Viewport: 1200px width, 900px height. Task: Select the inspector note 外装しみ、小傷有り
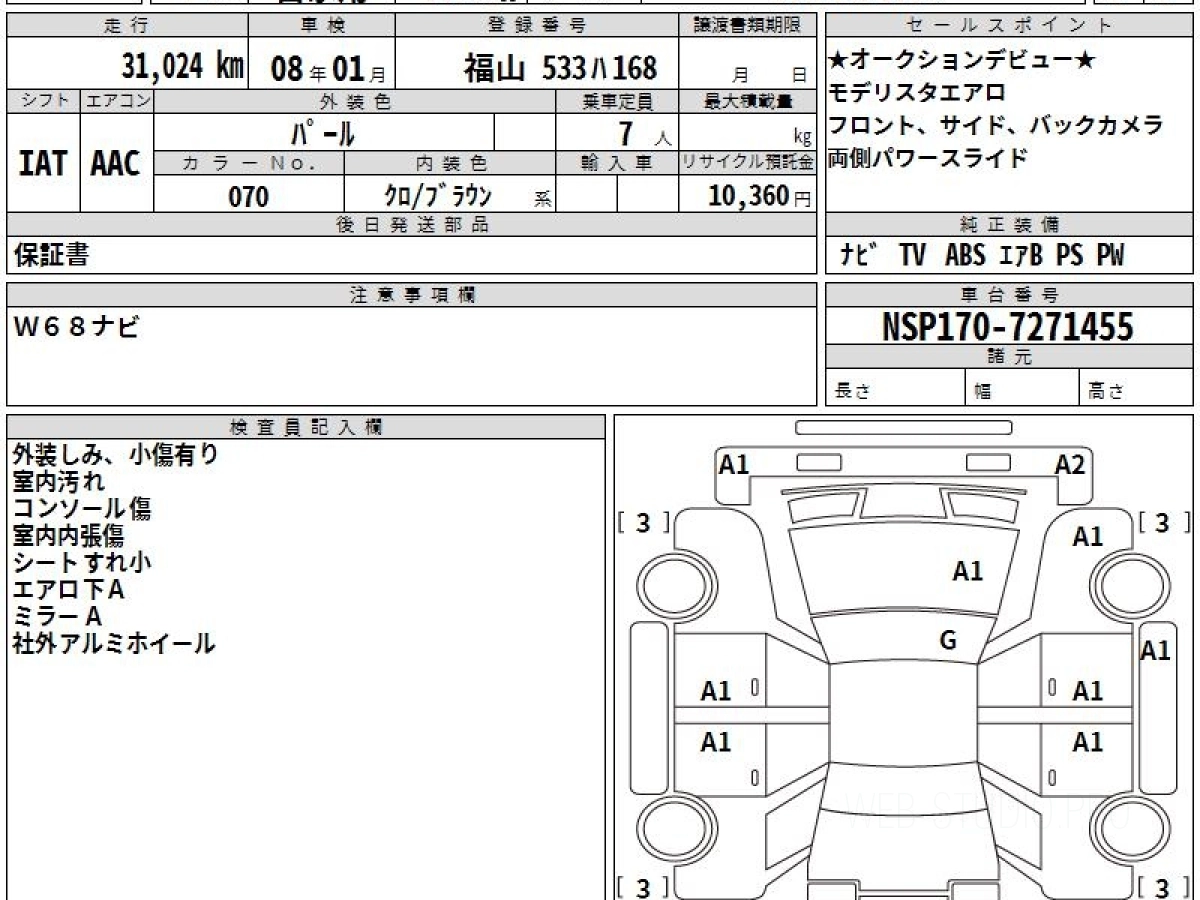[115, 455]
